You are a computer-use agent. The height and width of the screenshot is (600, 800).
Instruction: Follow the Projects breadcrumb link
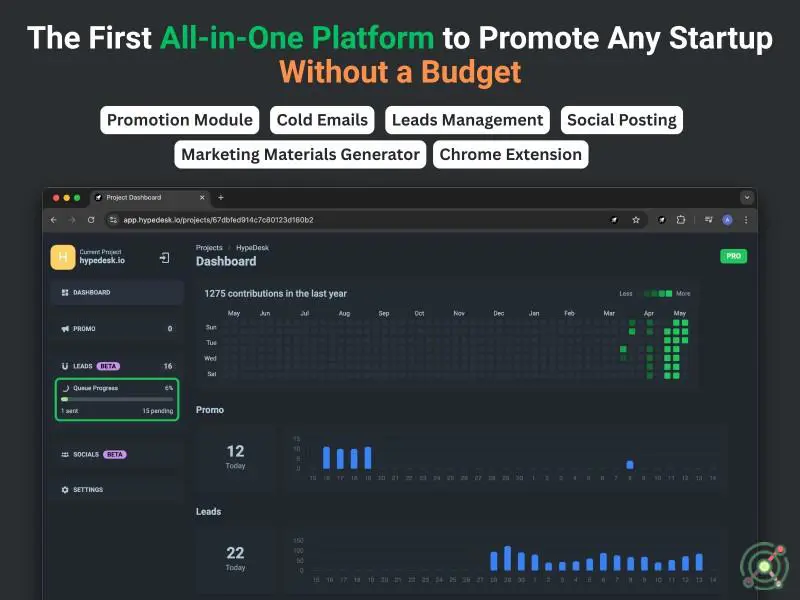[x=209, y=247]
